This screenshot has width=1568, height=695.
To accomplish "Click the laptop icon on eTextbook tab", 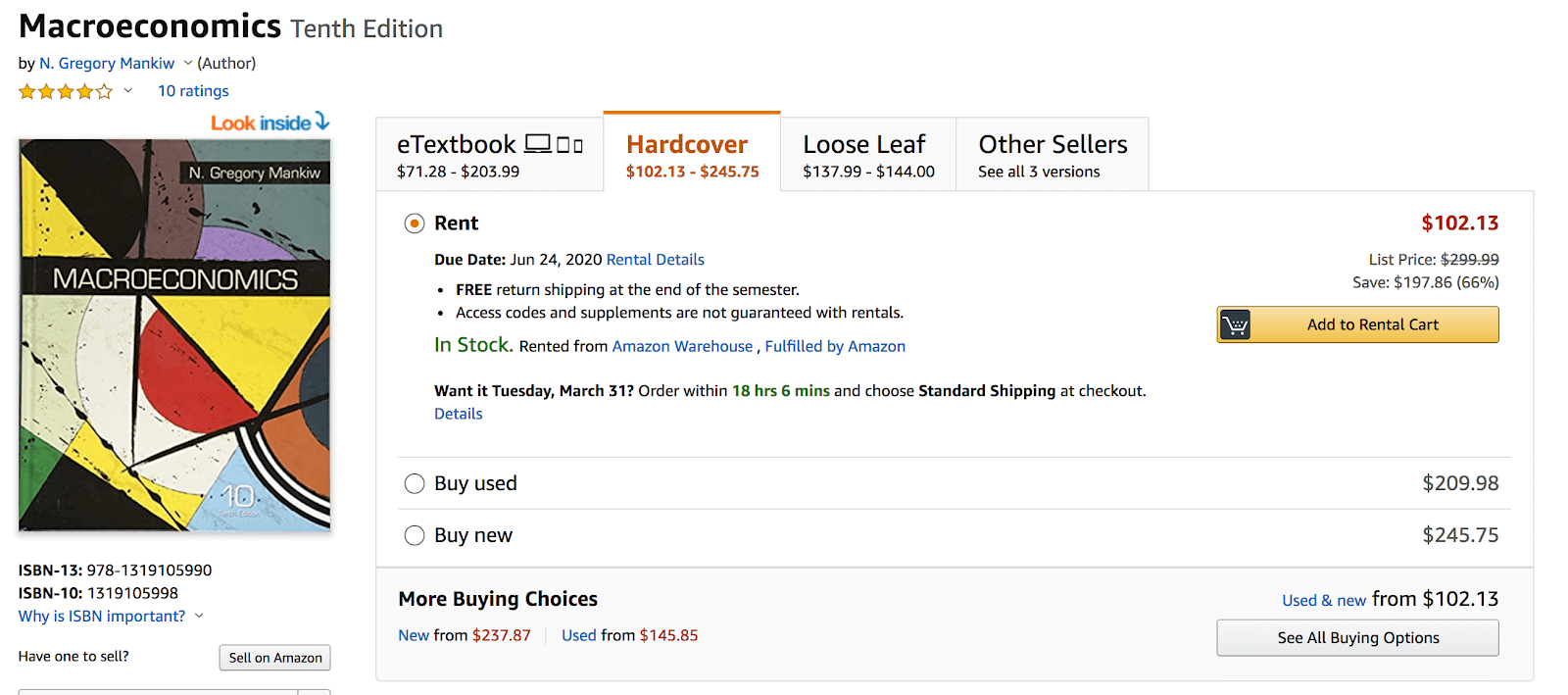I will 538,144.
